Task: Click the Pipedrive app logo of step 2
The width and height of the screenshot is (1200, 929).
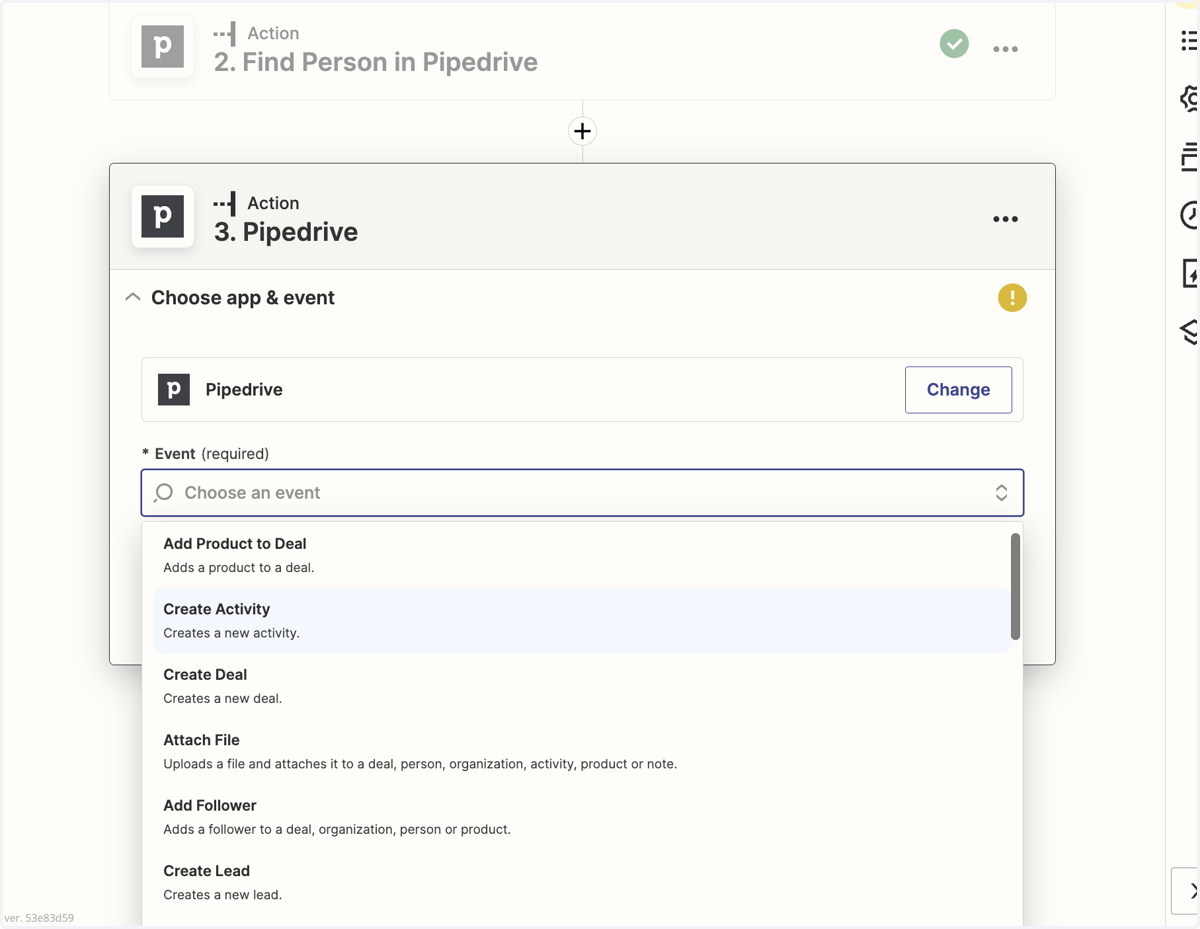Action: click(x=163, y=47)
